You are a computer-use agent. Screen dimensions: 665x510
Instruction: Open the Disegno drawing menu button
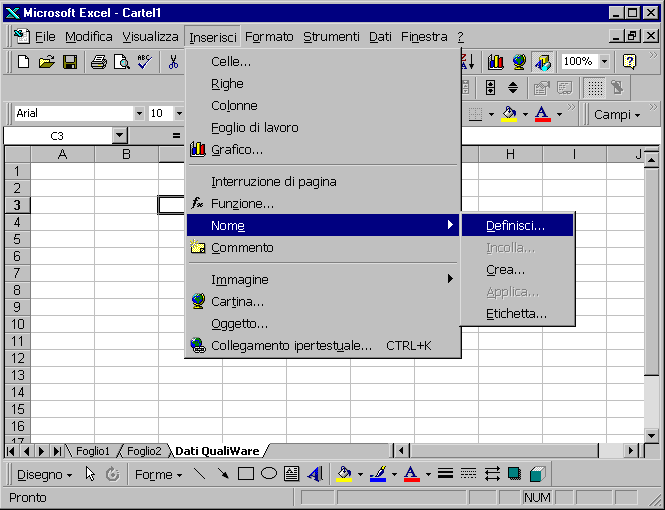(x=44, y=474)
